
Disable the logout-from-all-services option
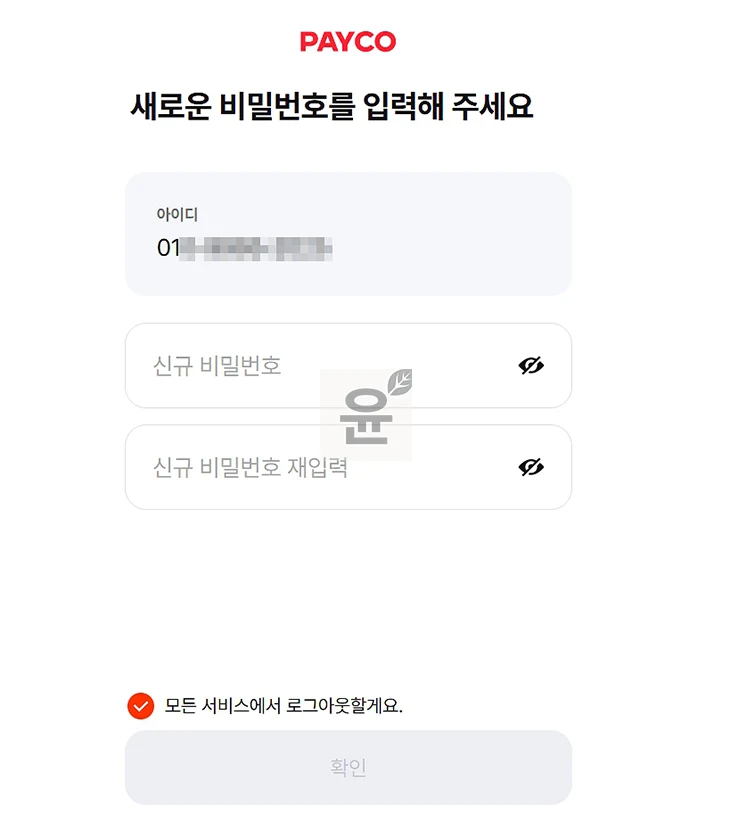(x=139, y=704)
